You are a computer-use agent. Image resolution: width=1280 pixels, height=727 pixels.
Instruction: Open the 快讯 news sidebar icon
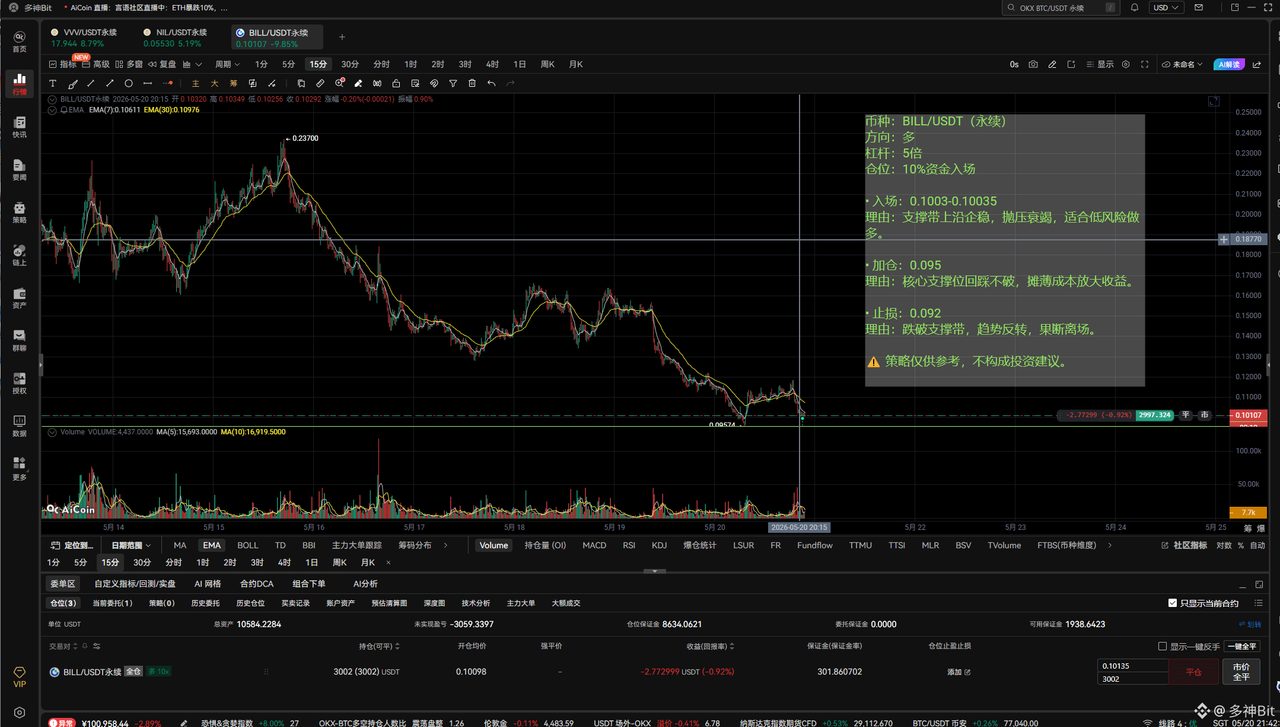(19, 126)
